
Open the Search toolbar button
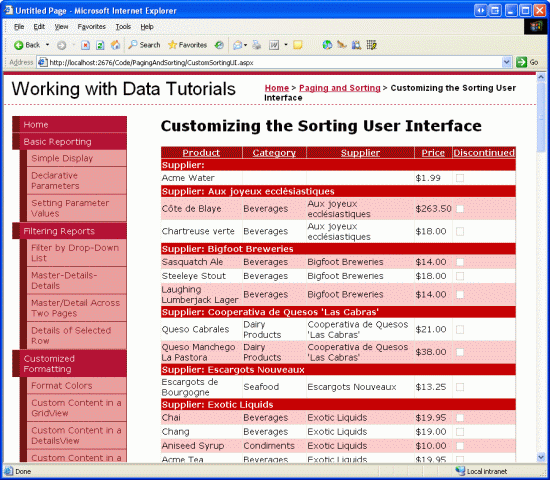144,45
